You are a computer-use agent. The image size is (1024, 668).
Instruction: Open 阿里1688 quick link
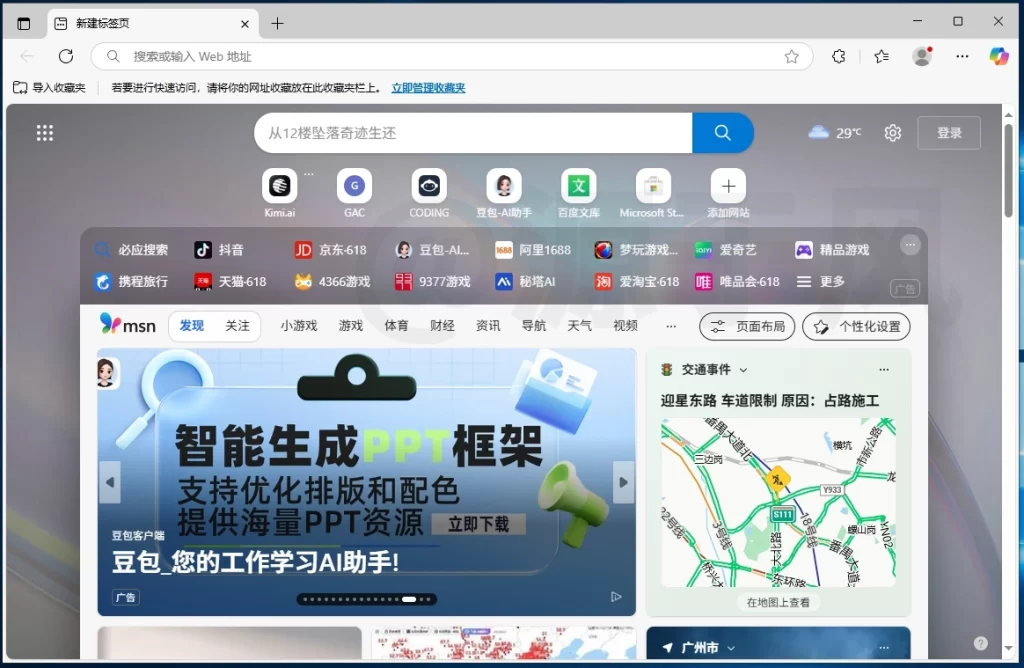(x=533, y=249)
